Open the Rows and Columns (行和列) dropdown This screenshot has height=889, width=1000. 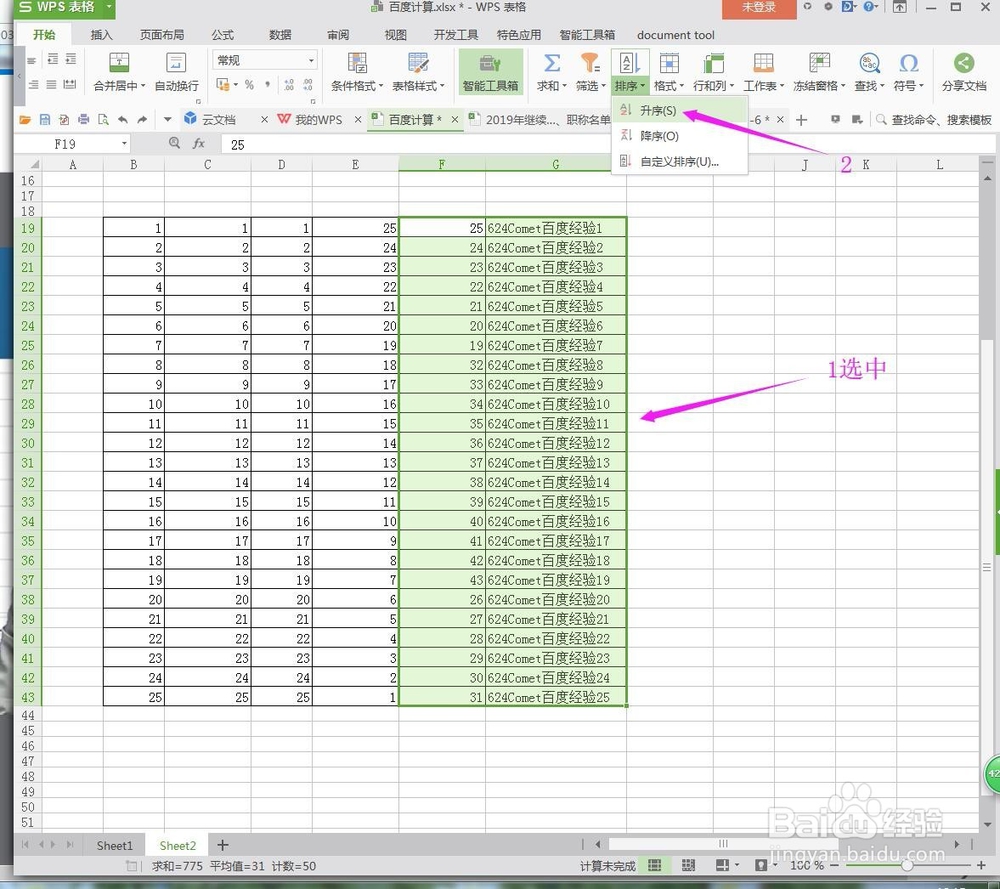(714, 72)
